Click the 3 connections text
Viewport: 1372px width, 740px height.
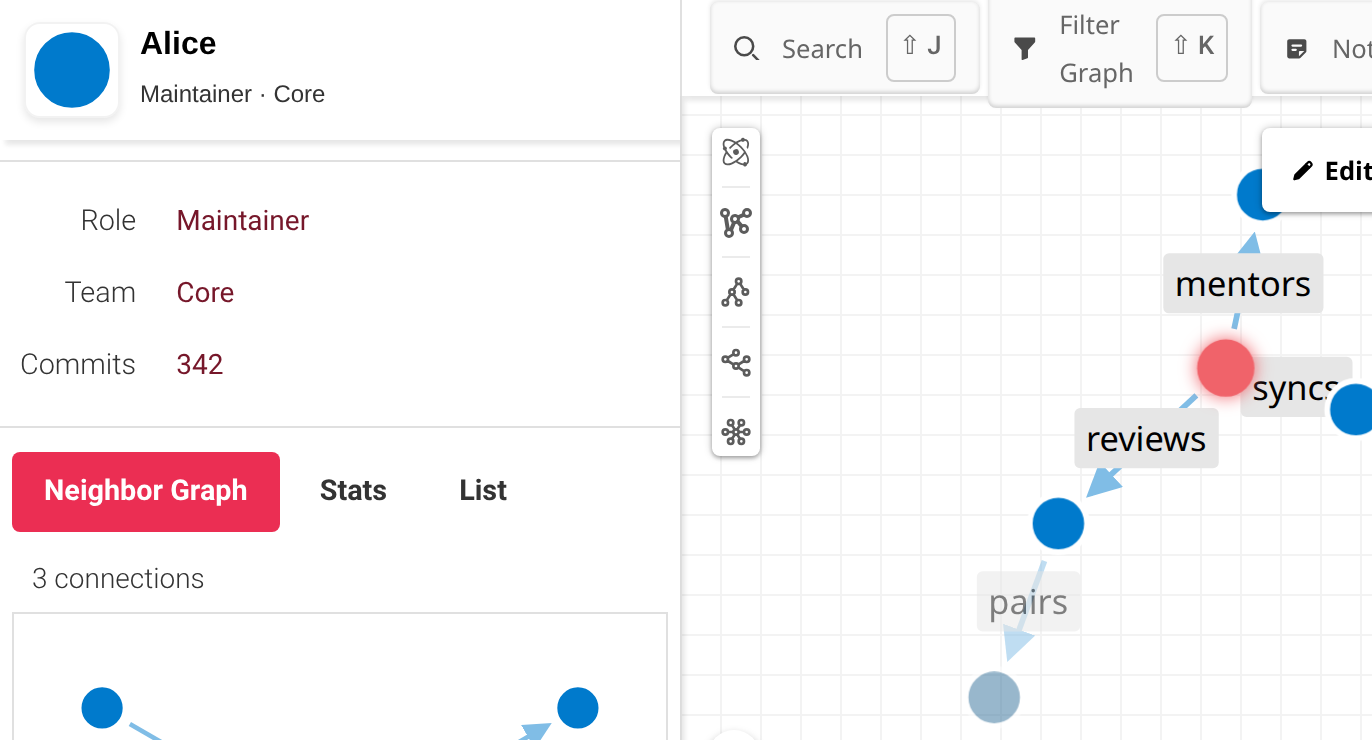click(x=118, y=578)
